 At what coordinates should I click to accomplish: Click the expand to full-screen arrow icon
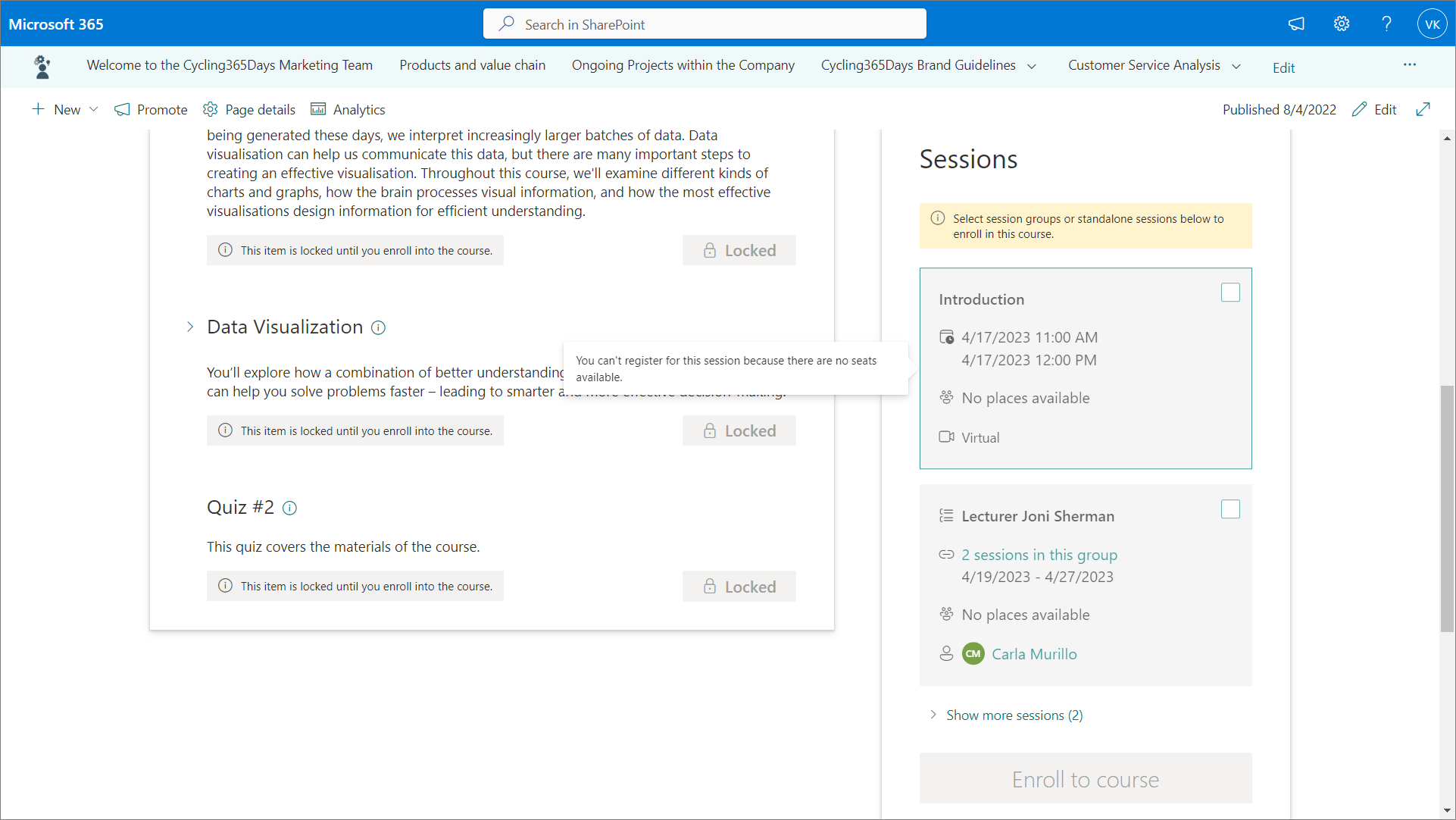(x=1423, y=109)
